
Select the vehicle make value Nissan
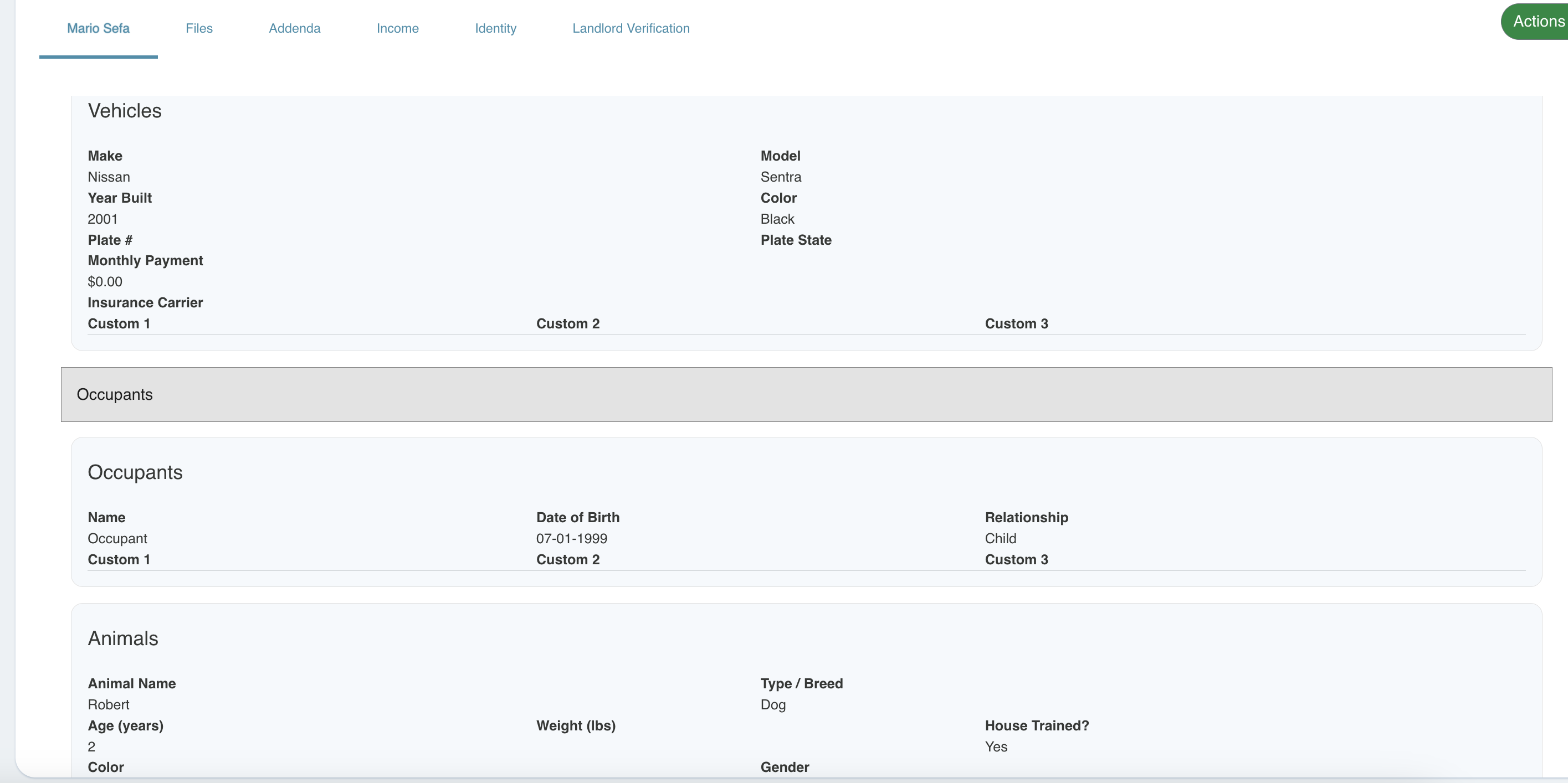click(x=109, y=177)
